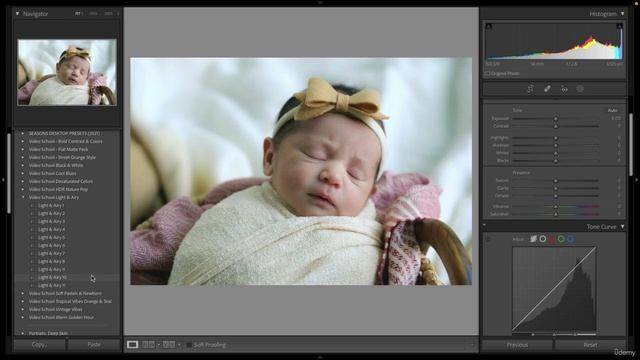Expand Video School Cool Blues group
640x360 pixels.
pyautogui.click(x=23, y=173)
